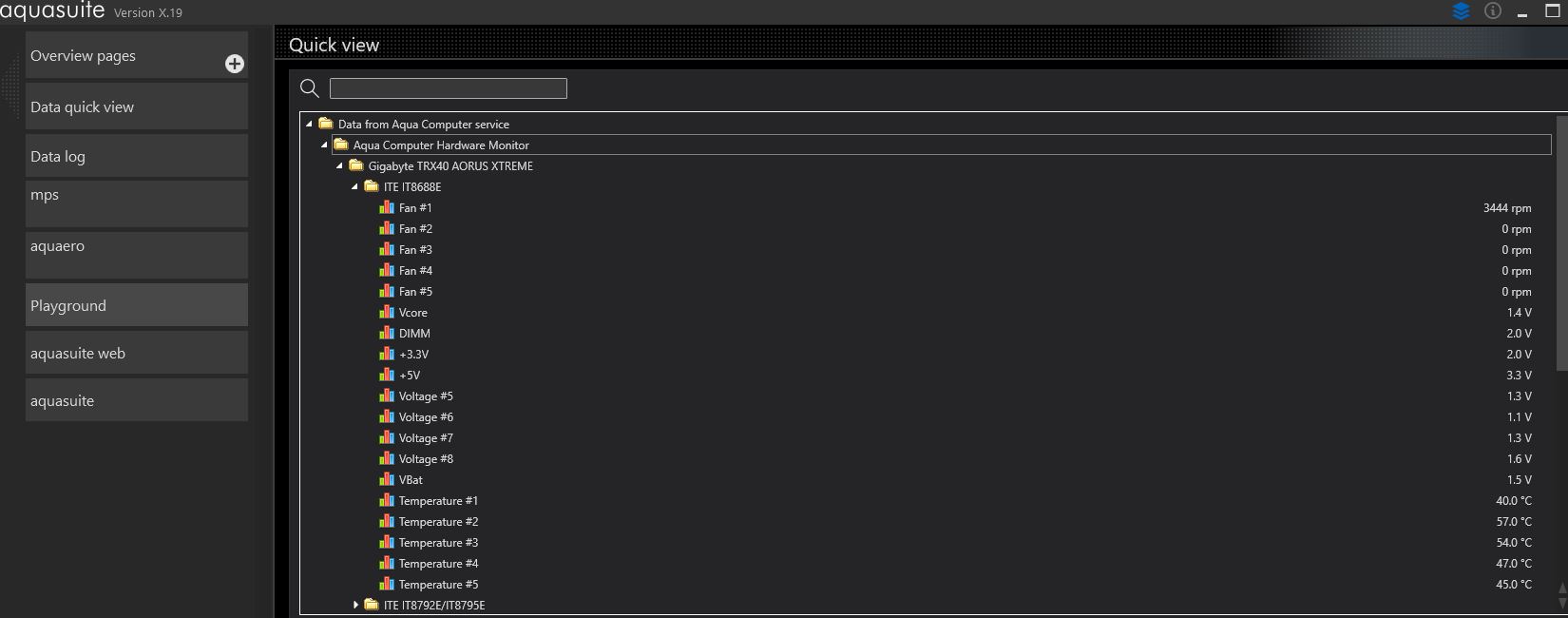
Task: Click the chart icon beside +5V
Action: point(387,375)
